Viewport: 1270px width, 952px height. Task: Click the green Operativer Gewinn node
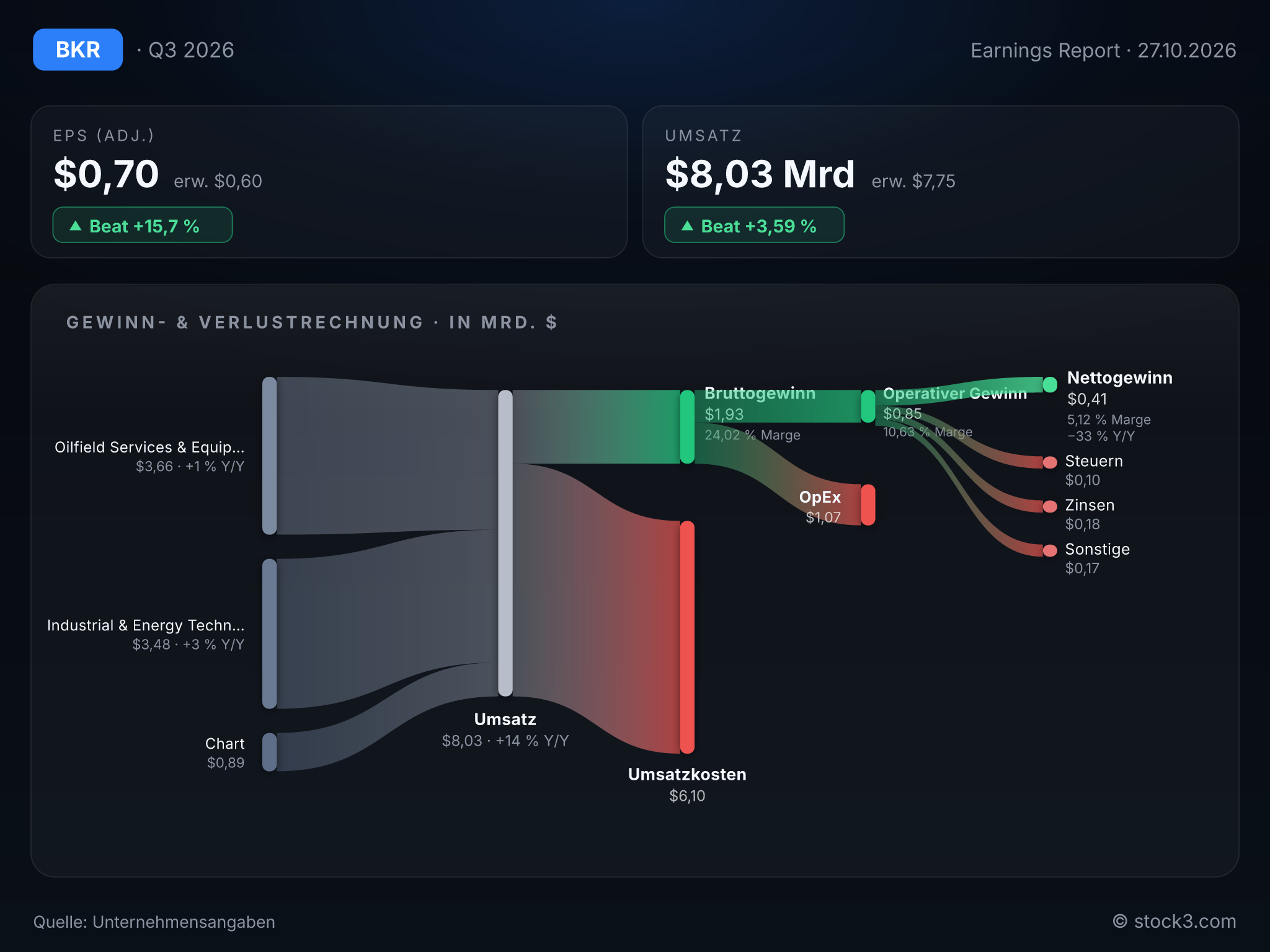[x=868, y=406]
